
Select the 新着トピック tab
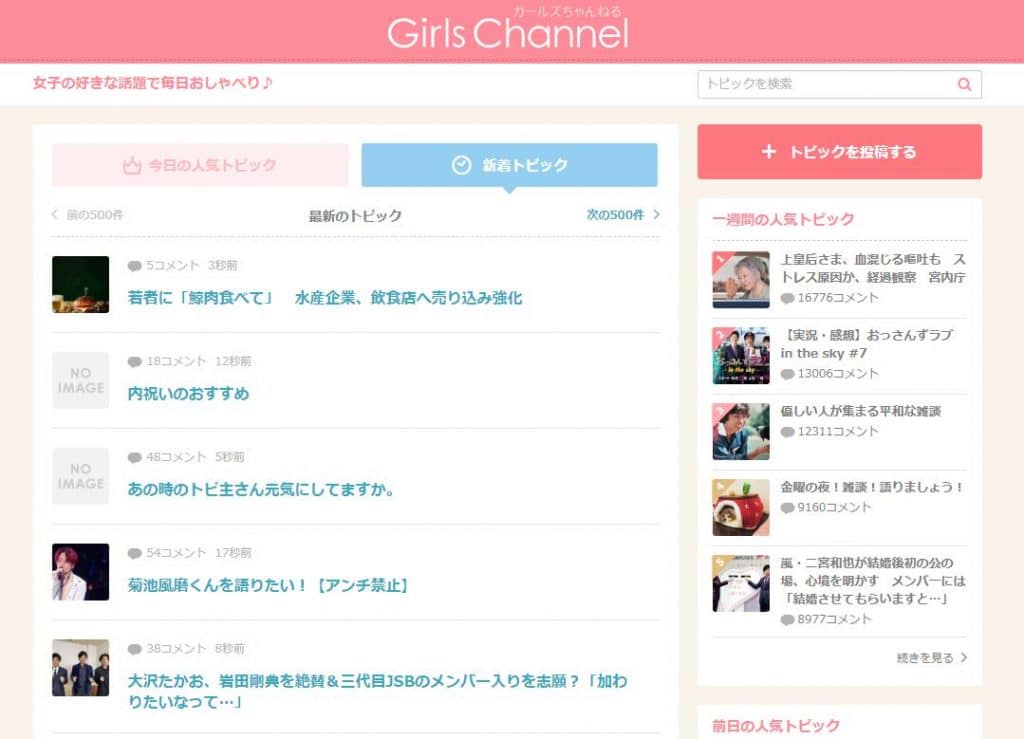pos(509,165)
